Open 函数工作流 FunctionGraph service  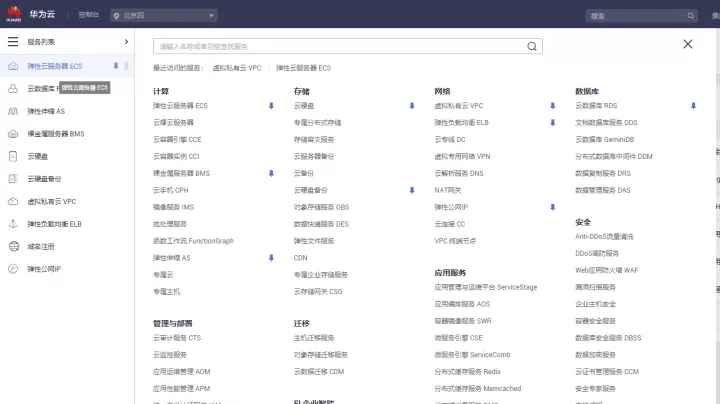point(193,241)
